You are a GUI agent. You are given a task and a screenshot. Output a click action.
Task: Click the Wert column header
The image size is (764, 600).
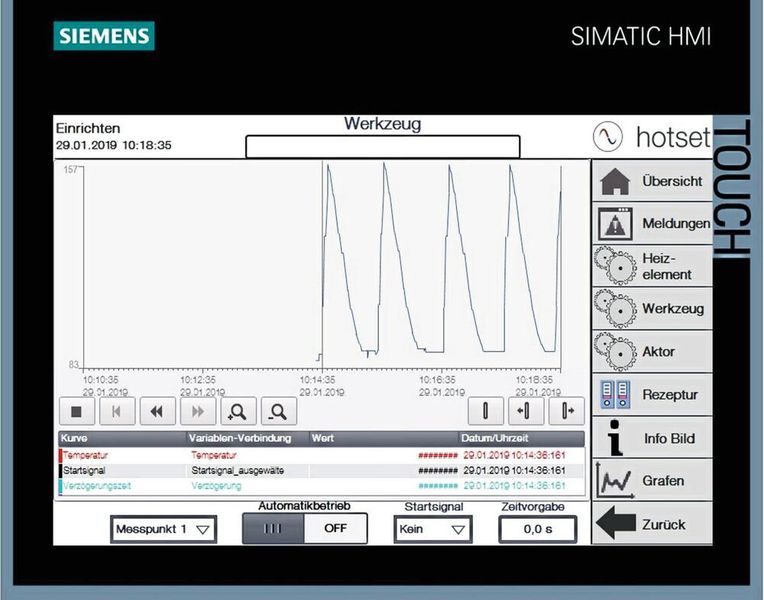click(x=384, y=438)
